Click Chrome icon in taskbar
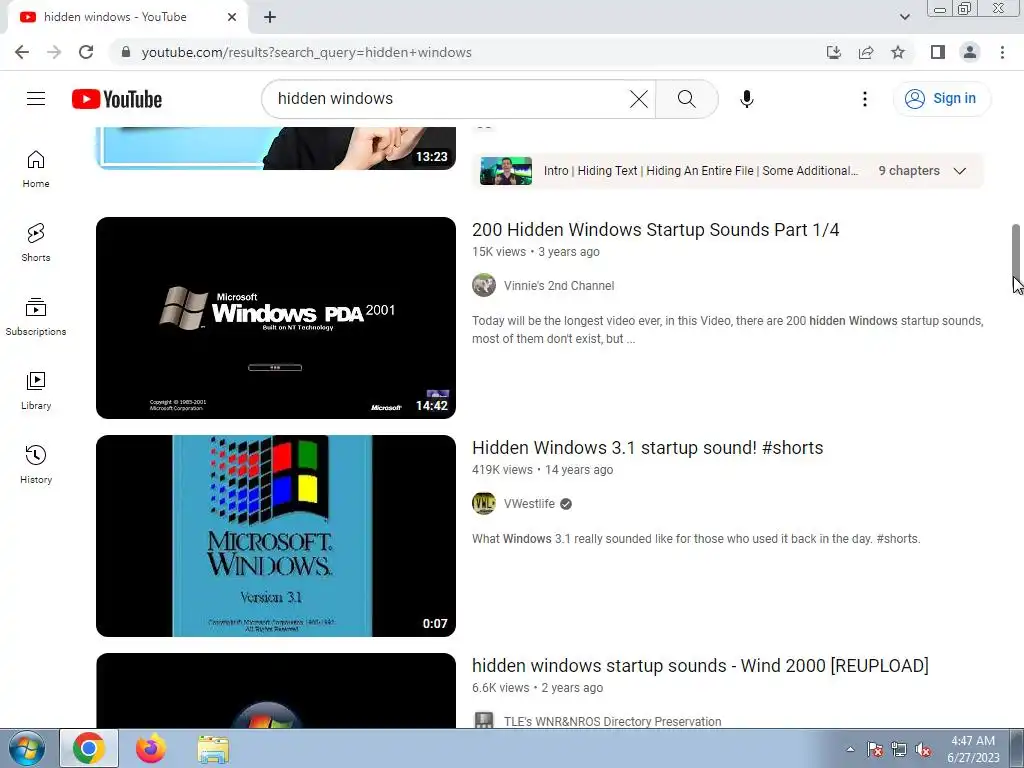The image size is (1024, 768). pos(89,748)
